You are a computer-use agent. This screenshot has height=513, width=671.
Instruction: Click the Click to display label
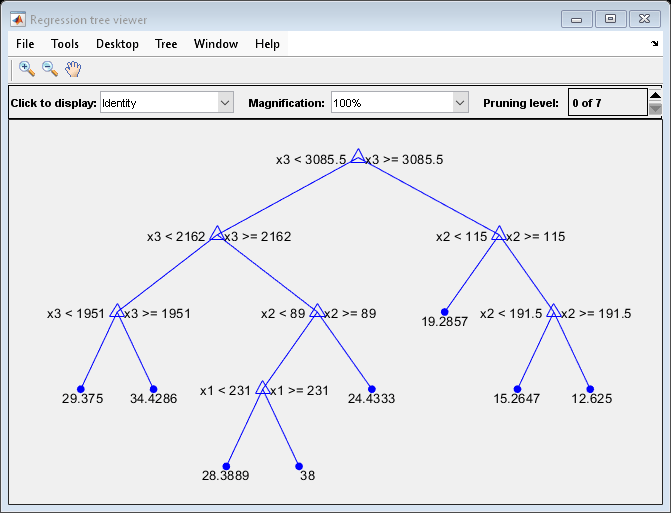(x=53, y=103)
